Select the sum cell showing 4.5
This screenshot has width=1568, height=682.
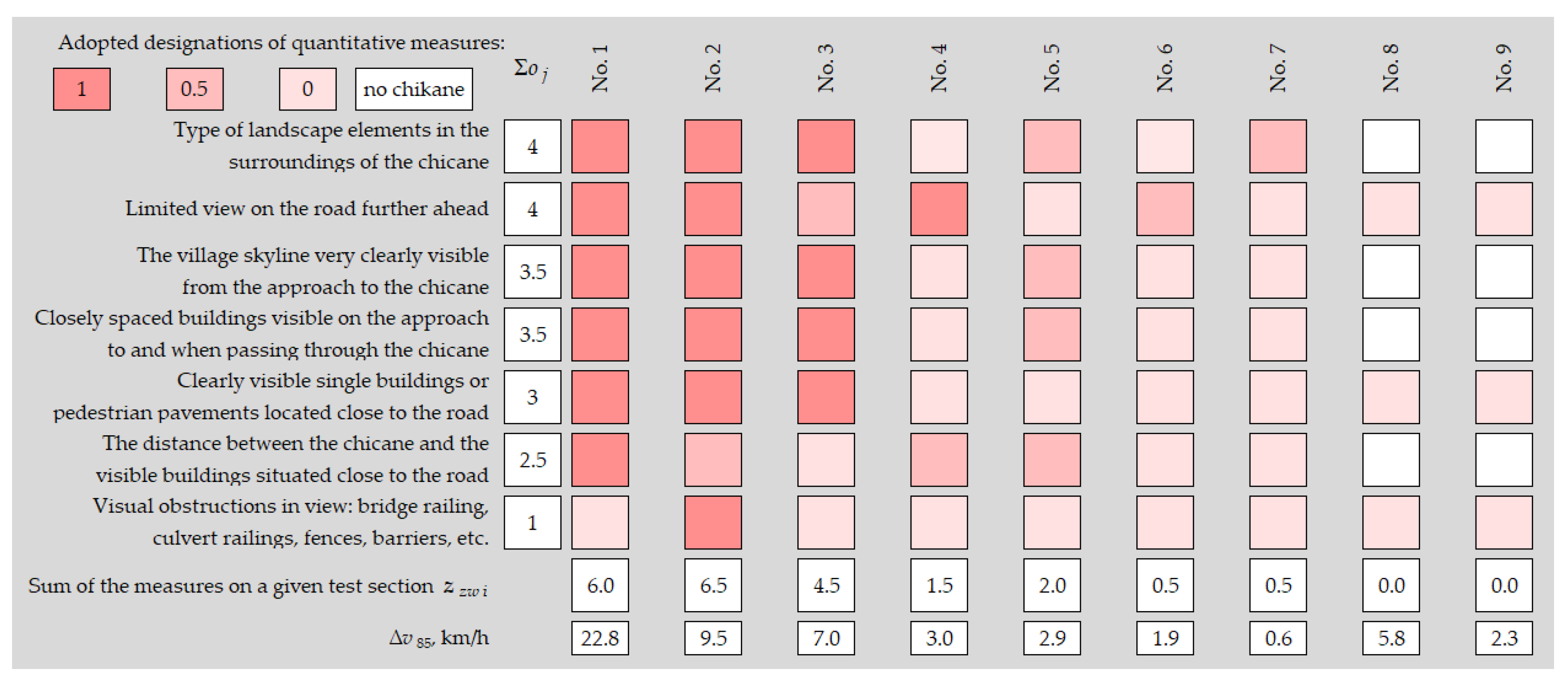[x=826, y=585]
